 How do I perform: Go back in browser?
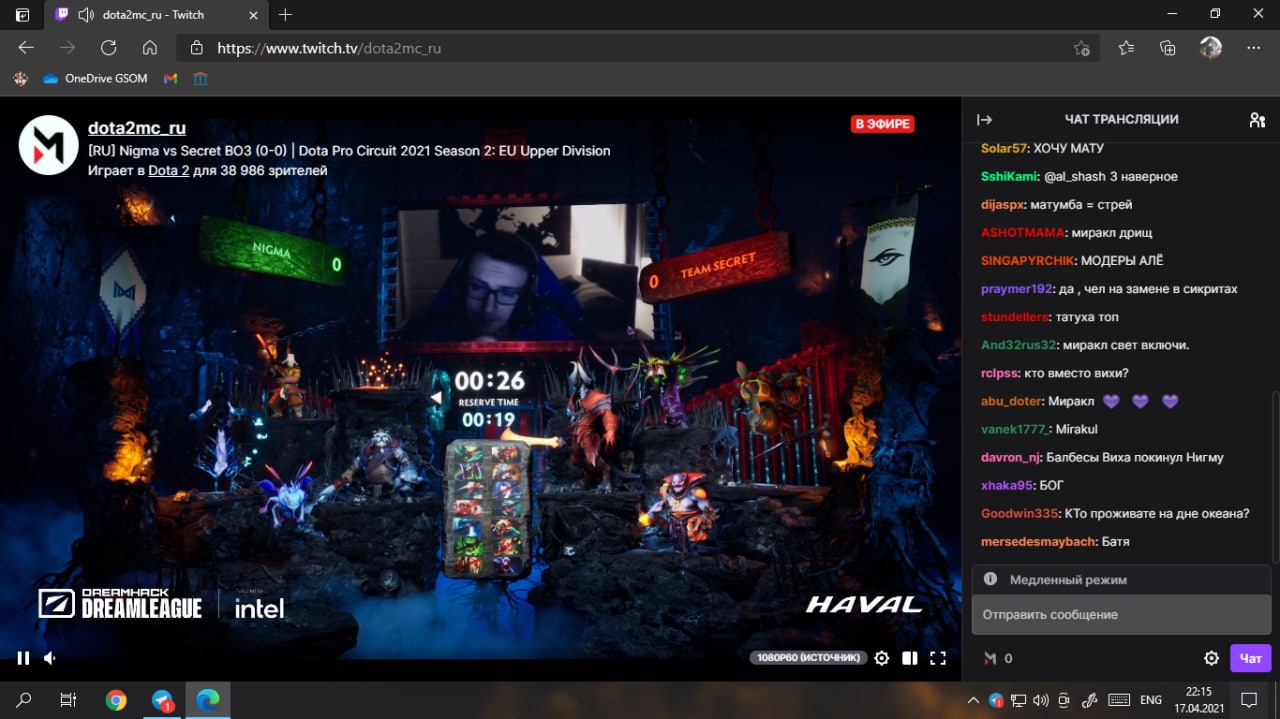coord(26,48)
